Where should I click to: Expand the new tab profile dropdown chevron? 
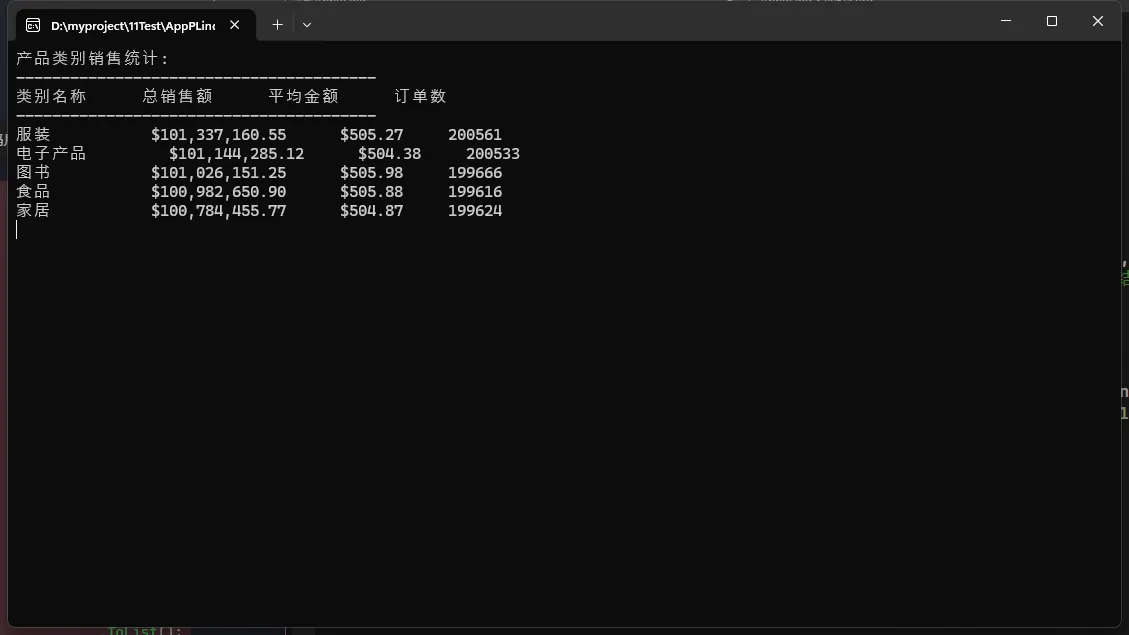(307, 25)
